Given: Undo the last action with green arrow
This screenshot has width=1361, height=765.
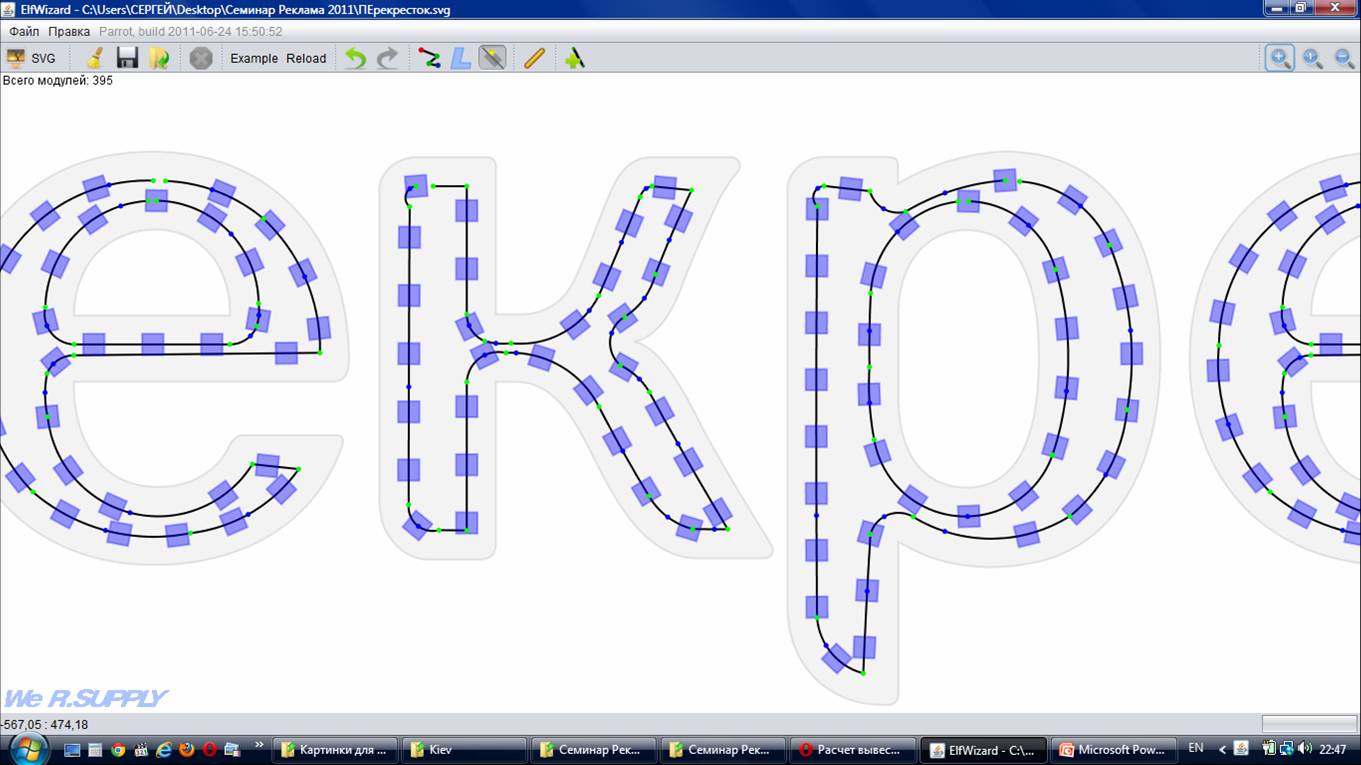Looking at the screenshot, I should (355, 58).
